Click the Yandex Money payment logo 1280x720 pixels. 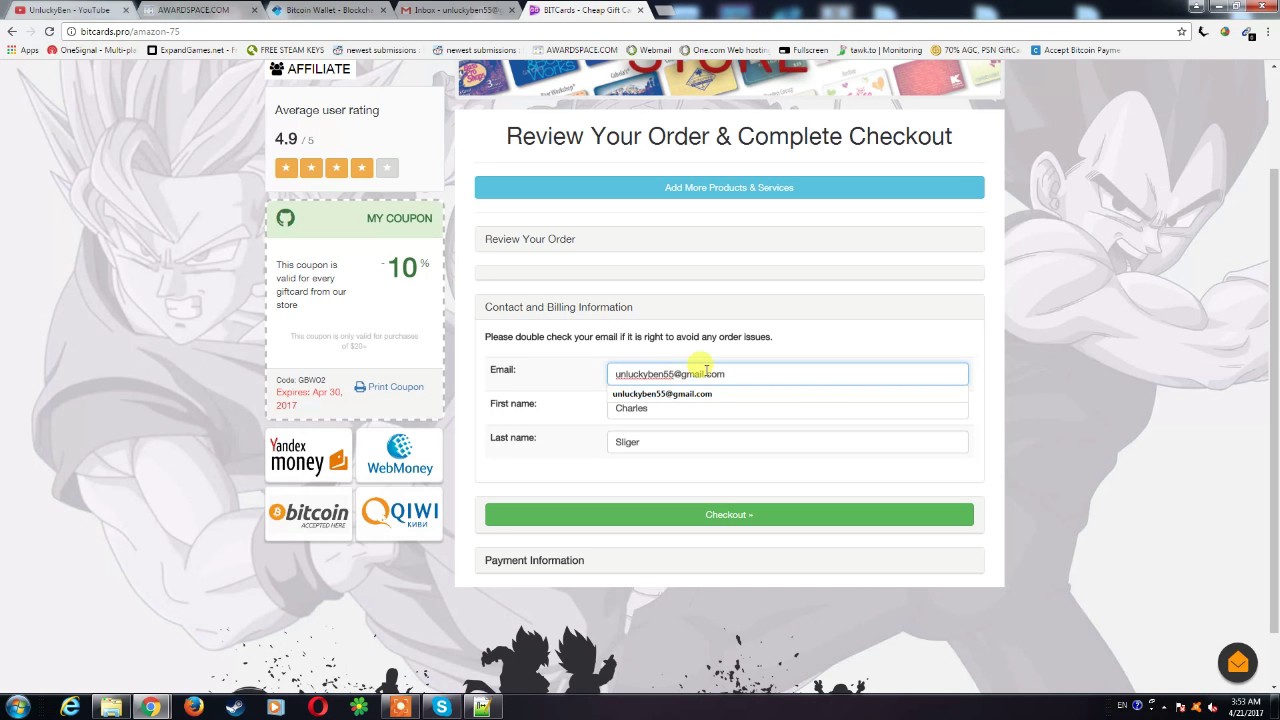point(309,455)
